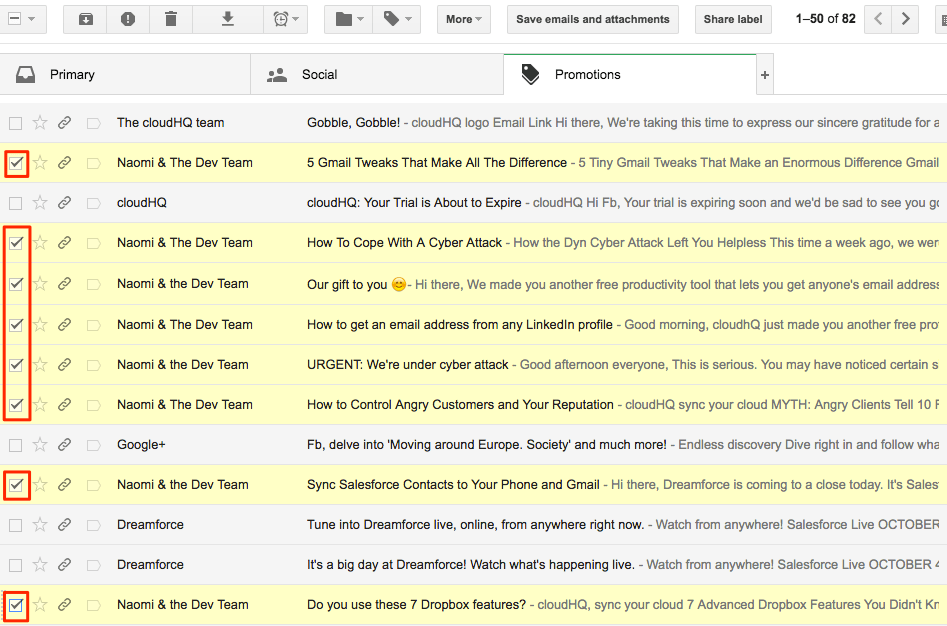This screenshot has width=947, height=626.
Task: Open the Primary inbox tab
Action: (x=73, y=73)
